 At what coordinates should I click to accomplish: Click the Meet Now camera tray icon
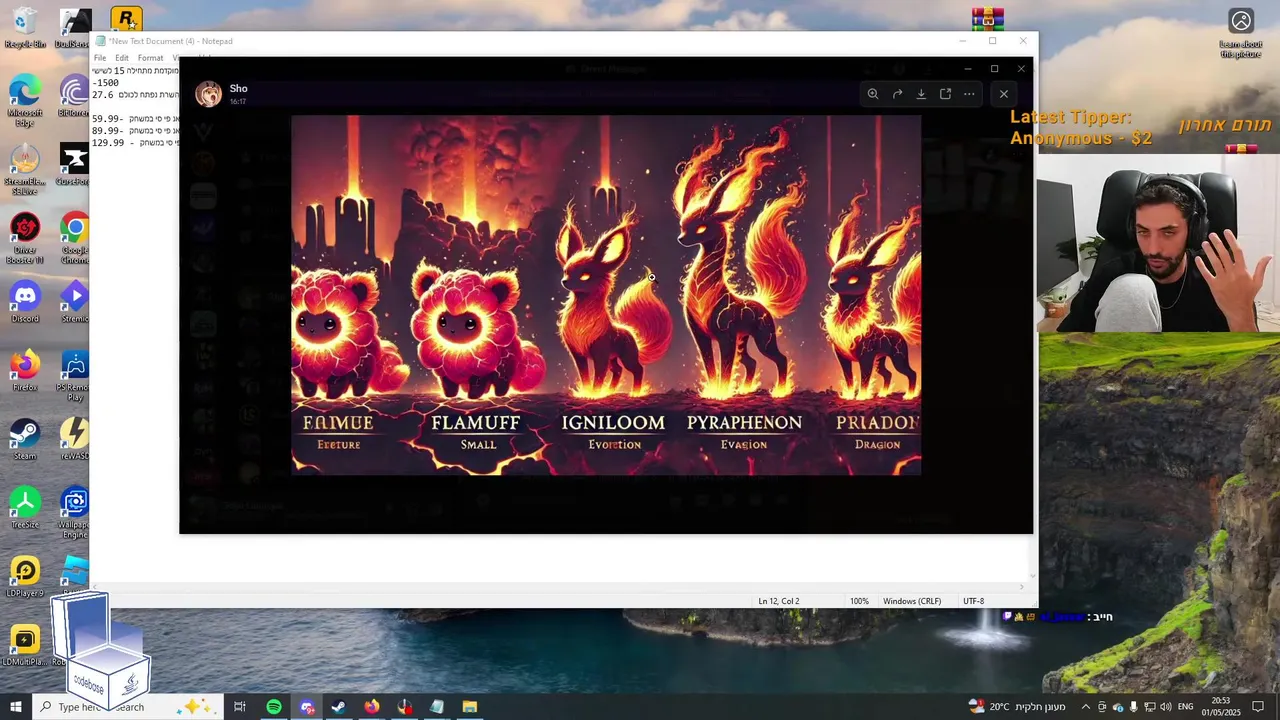1102,707
